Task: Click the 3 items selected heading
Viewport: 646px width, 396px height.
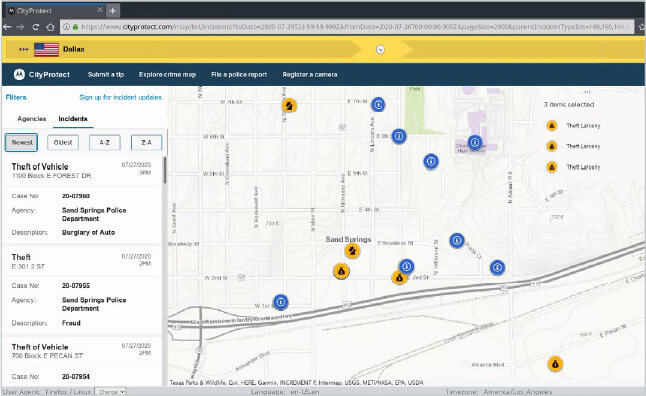Action: point(569,105)
